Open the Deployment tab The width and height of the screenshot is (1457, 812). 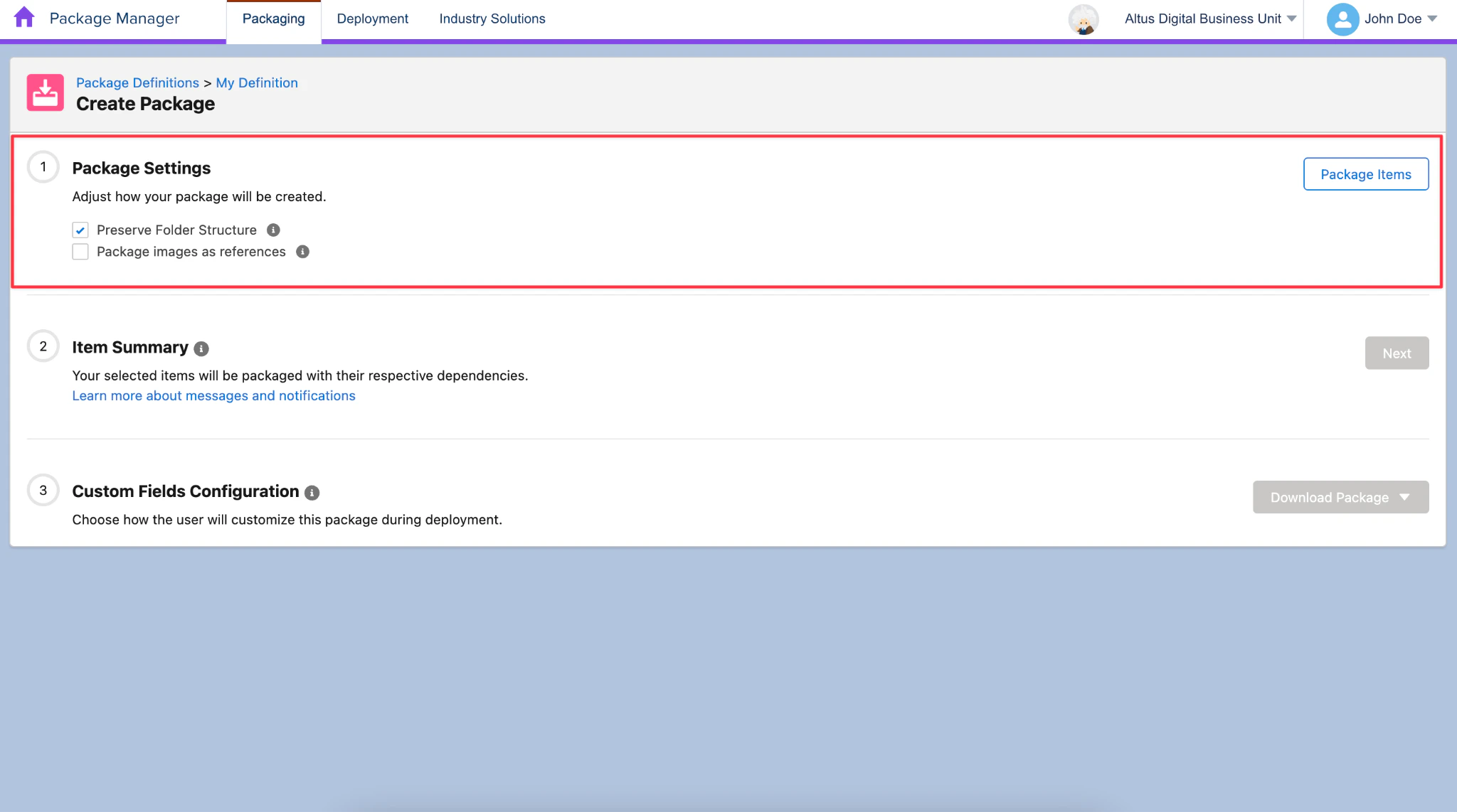pyautogui.click(x=372, y=19)
